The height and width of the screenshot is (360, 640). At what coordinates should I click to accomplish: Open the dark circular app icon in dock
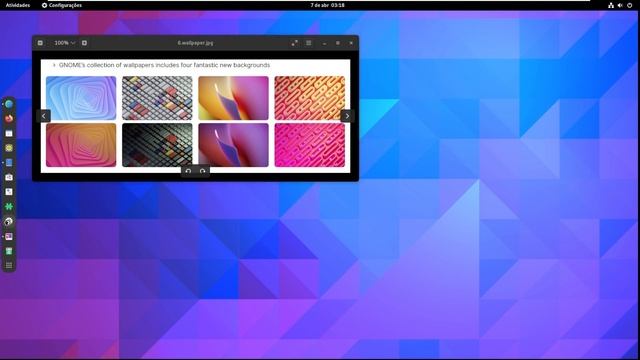tap(9, 222)
